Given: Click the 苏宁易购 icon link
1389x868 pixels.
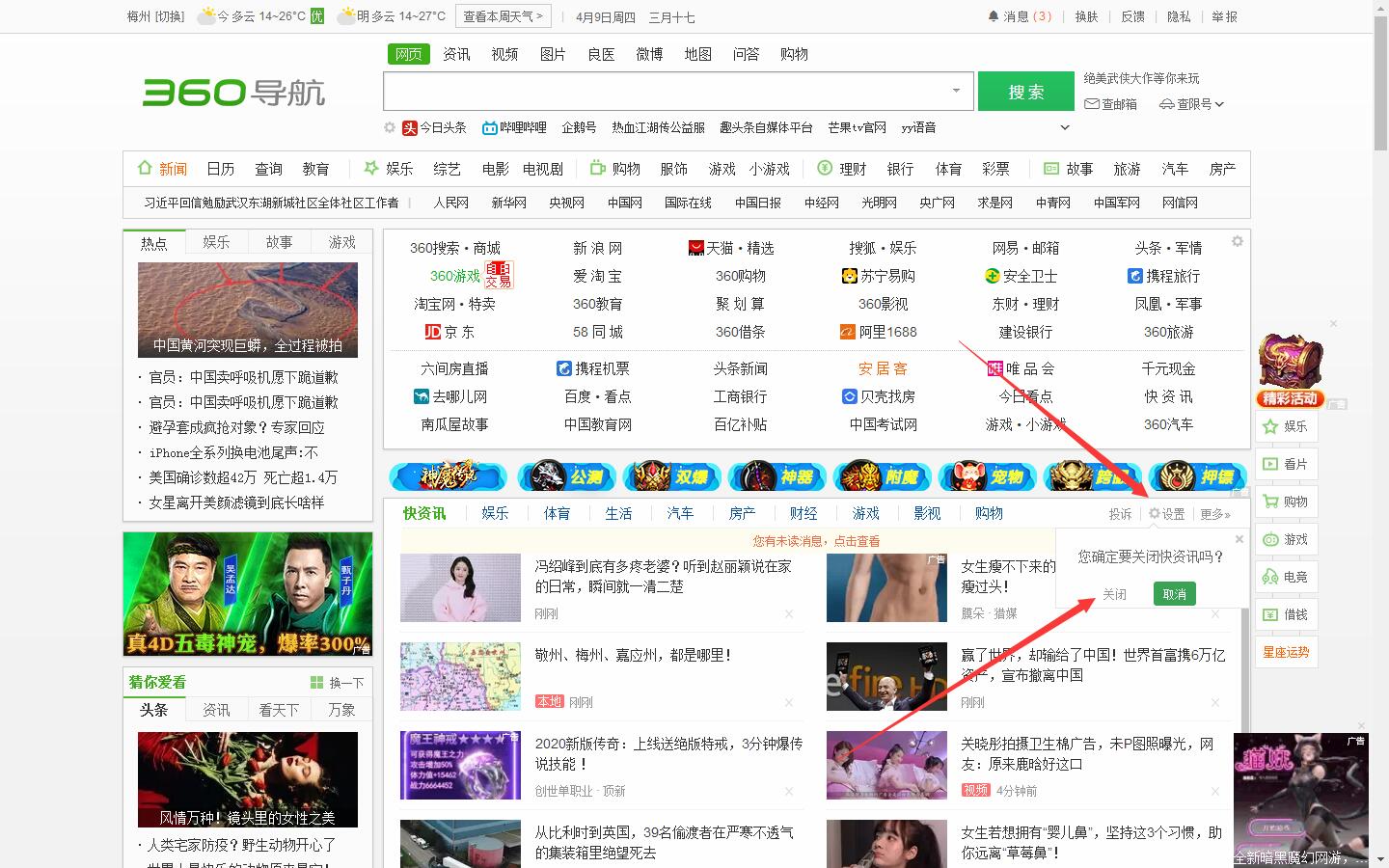Looking at the screenshot, I should (x=849, y=276).
